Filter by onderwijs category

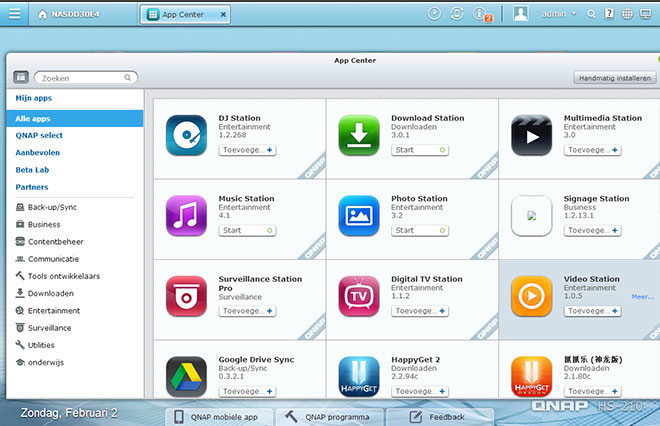[40, 362]
